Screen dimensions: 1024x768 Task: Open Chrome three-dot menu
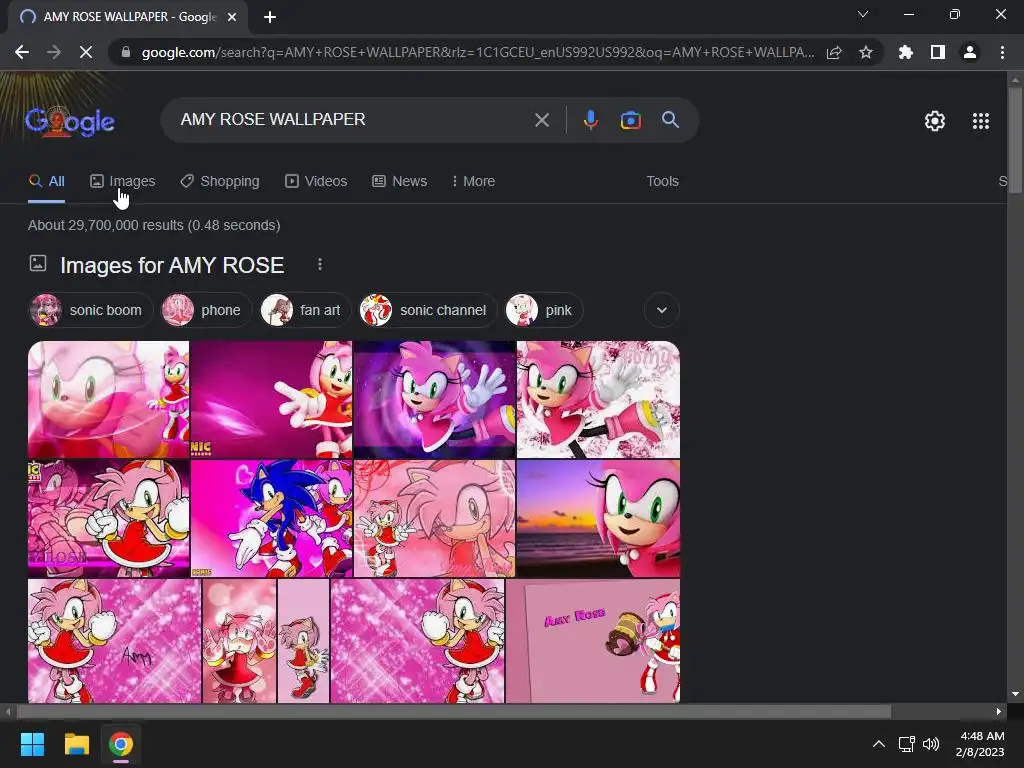click(1002, 52)
